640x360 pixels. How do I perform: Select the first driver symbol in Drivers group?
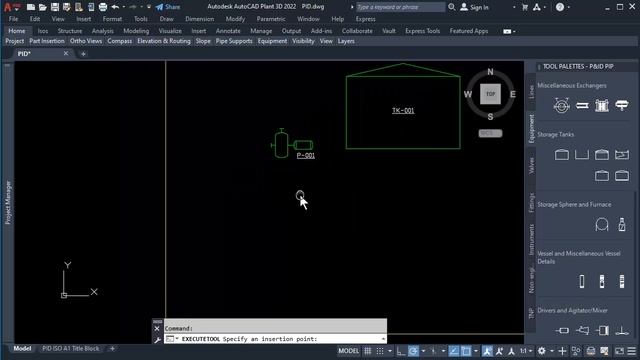pyautogui.click(x=562, y=330)
